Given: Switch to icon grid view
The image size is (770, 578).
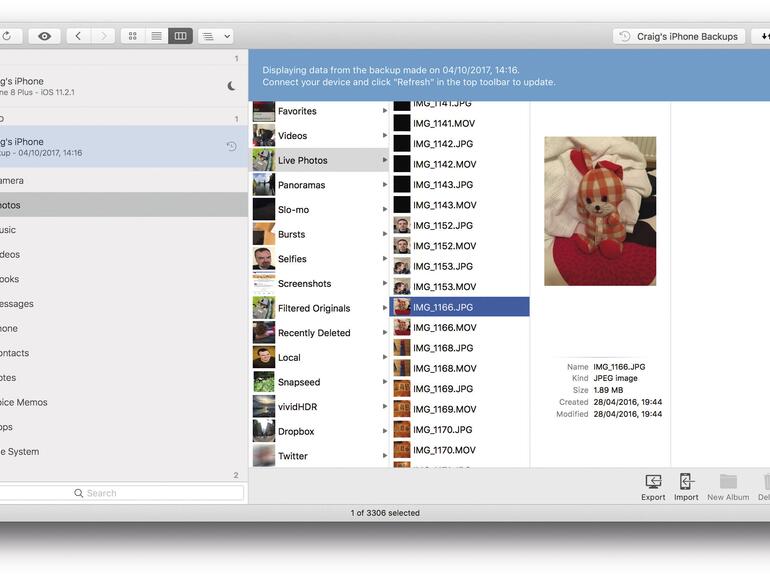Looking at the screenshot, I should [x=133, y=36].
